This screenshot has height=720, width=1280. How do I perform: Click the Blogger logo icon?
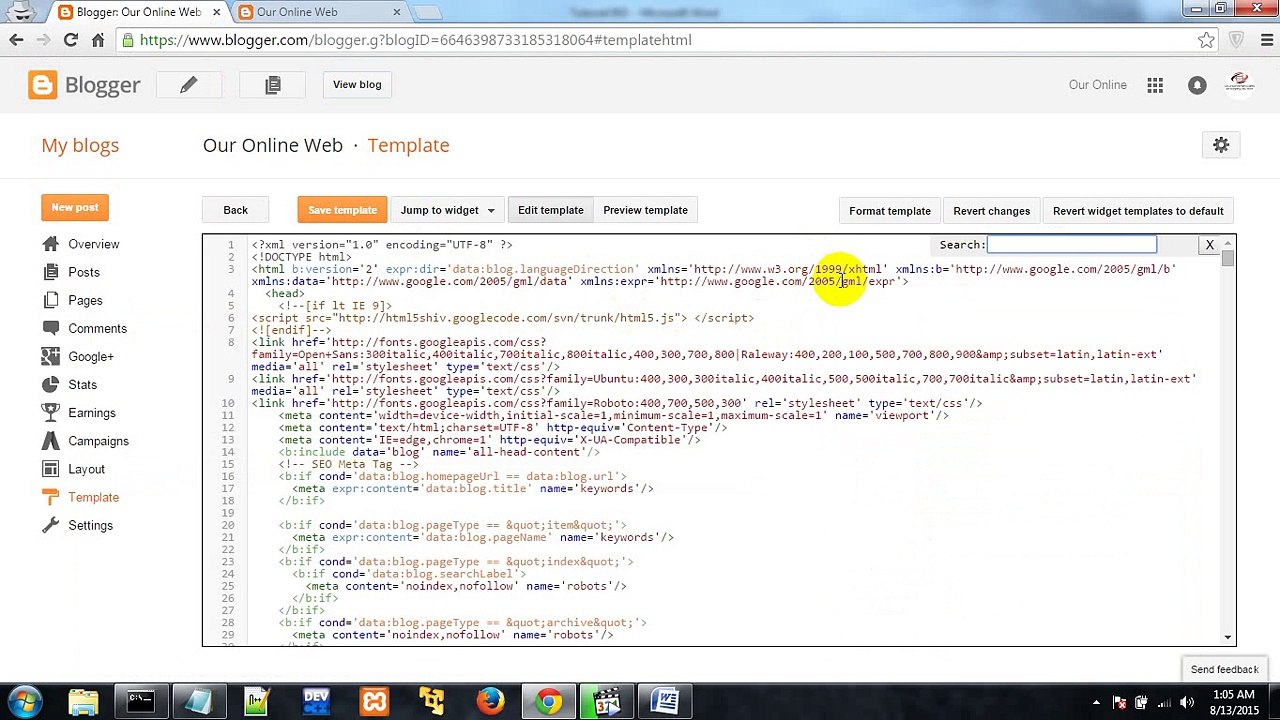(x=43, y=85)
